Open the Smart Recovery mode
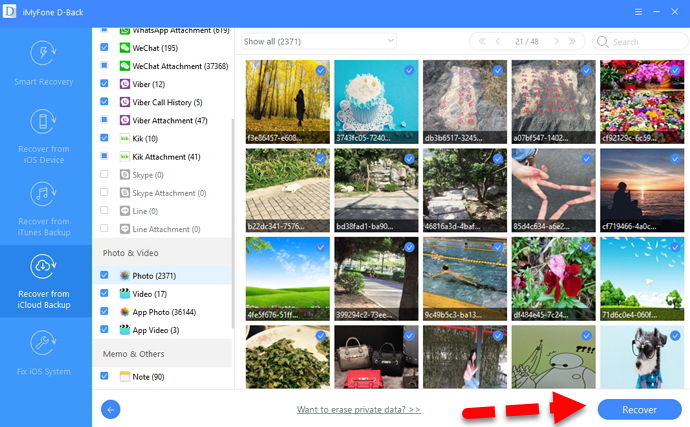 tap(45, 63)
